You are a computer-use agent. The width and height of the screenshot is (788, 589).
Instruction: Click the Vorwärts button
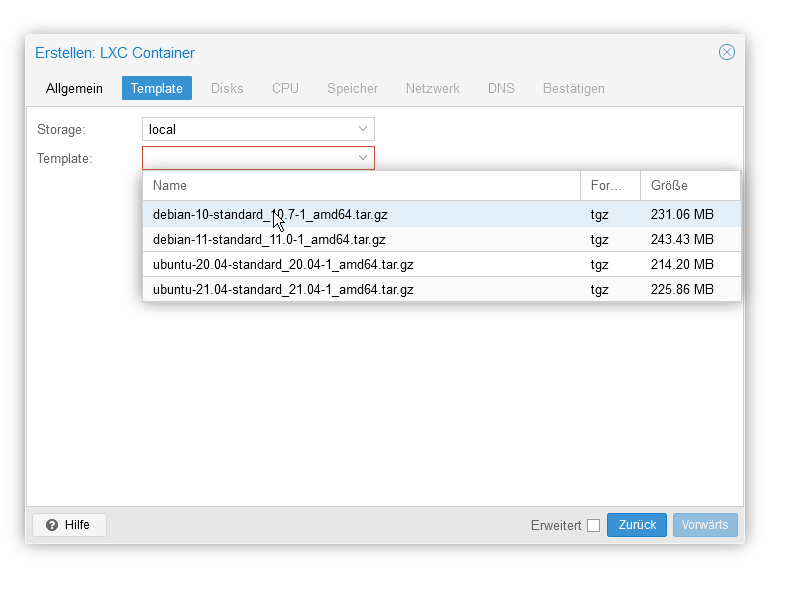pyautogui.click(x=705, y=525)
